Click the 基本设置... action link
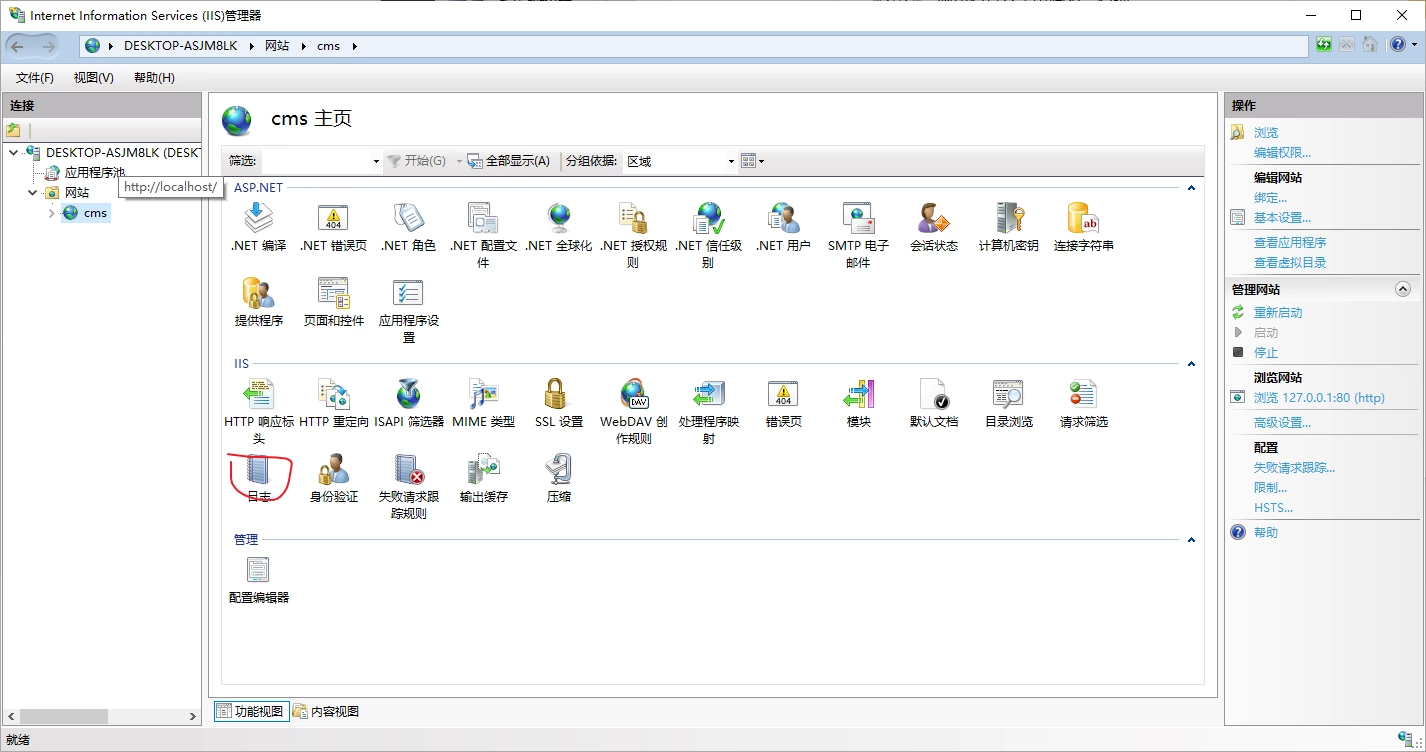Screen dimensions: 1426x752 click(x=1282, y=217)
